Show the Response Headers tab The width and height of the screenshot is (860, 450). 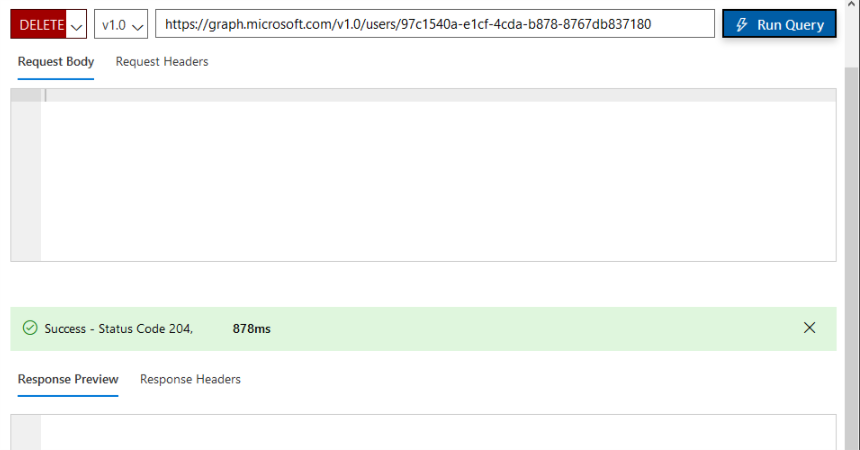pyautogui.click(x=190, y=379)
